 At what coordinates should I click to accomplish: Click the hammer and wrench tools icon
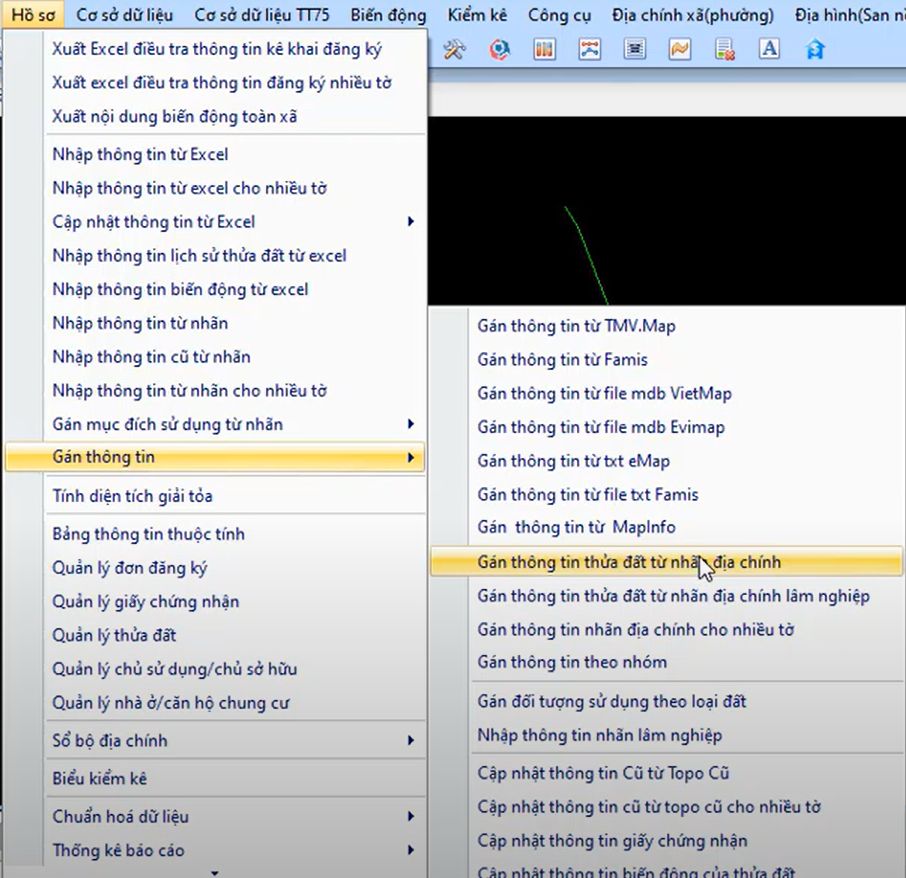455,49
